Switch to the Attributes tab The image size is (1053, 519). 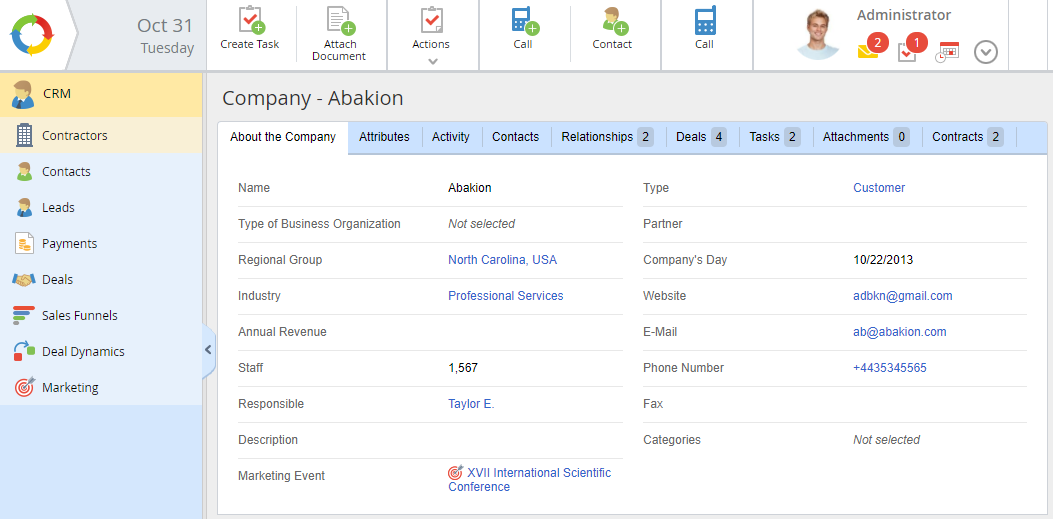pyautogui.click(x=384, y=137)
